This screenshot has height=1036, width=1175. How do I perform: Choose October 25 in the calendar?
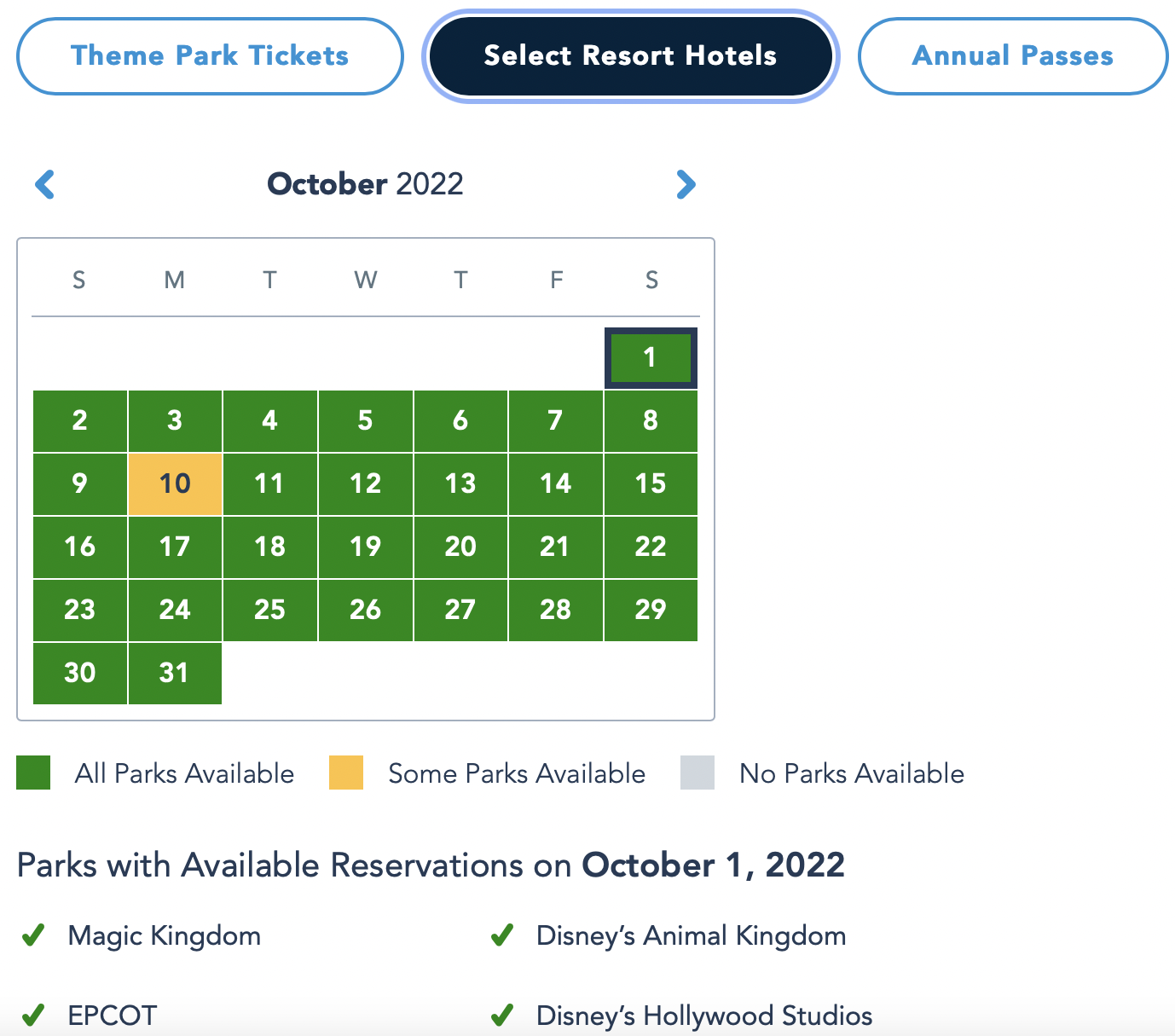click(270, 611)
